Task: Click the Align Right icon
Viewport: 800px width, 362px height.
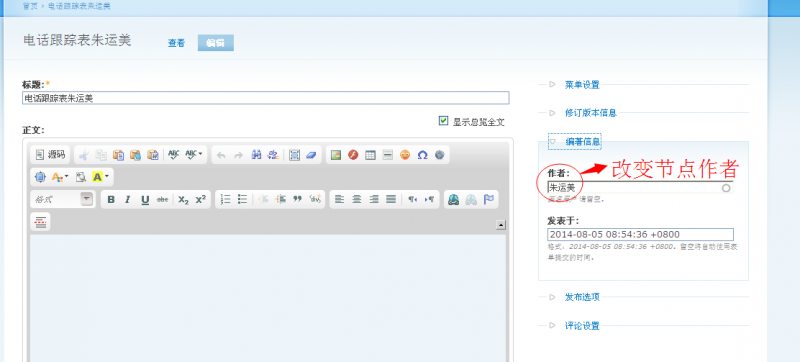Action: click(374, 200)
